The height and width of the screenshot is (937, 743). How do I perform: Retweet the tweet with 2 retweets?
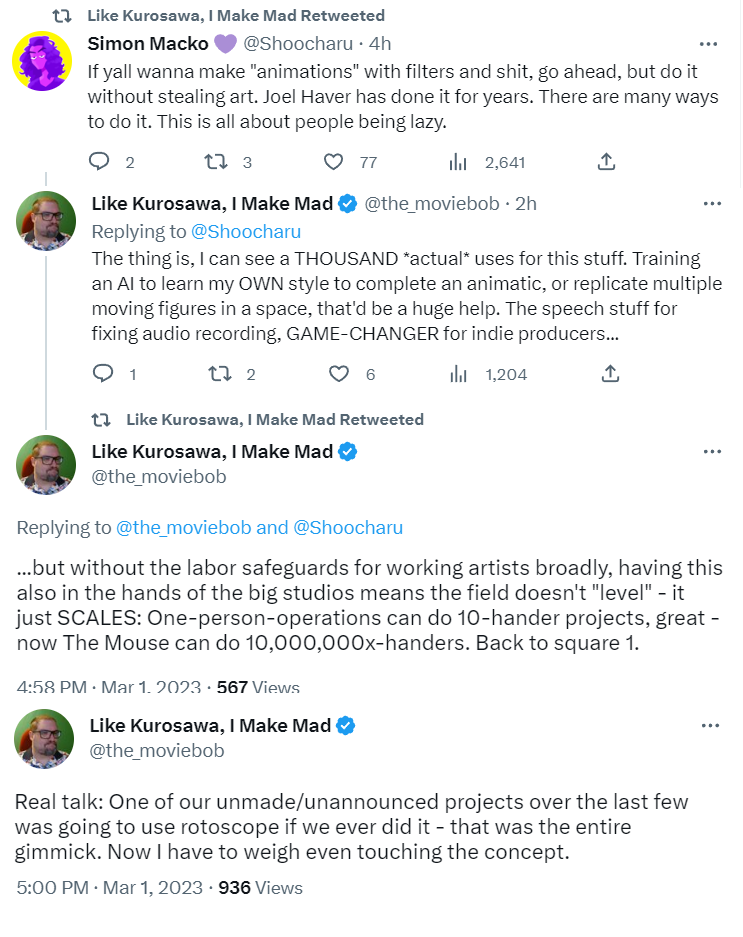coord(219,374)
